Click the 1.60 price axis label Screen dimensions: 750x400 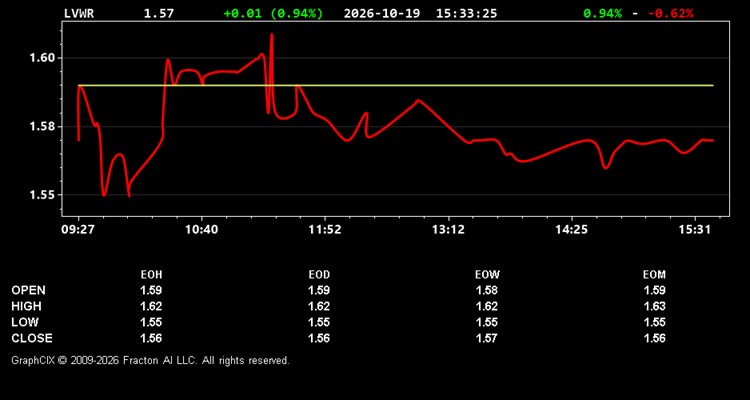pyautogui.click(x=41, y=58)
